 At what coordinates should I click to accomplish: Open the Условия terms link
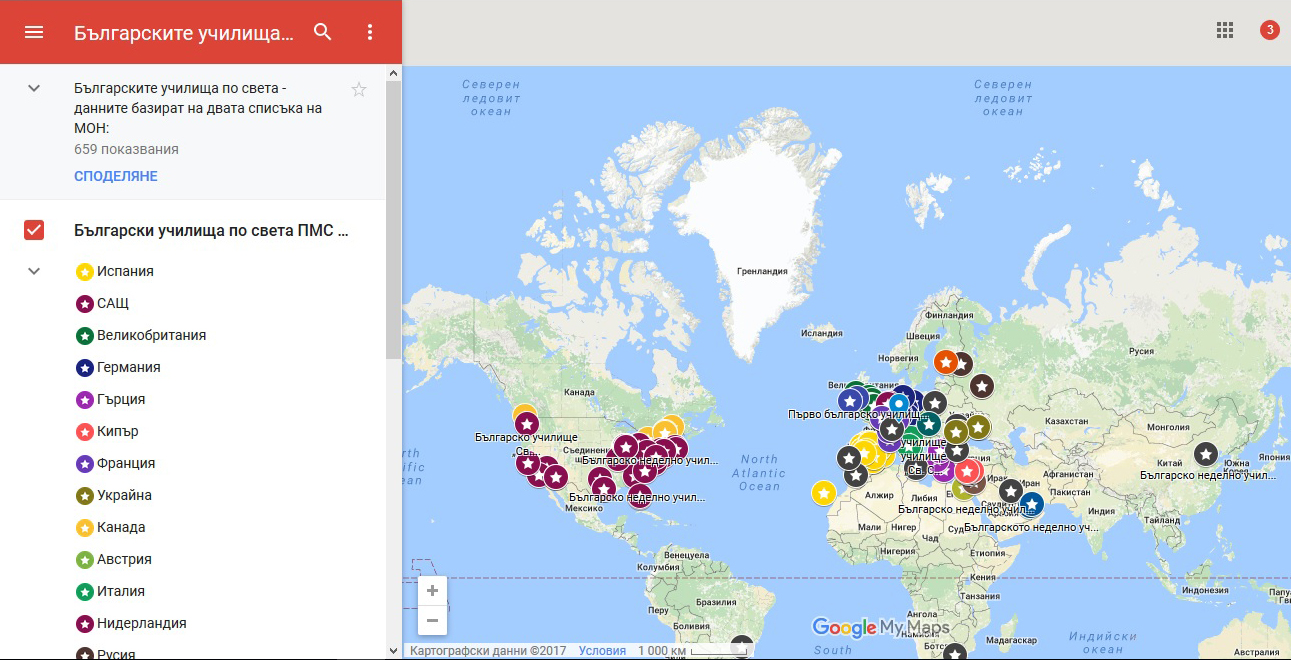coord(602,651)
